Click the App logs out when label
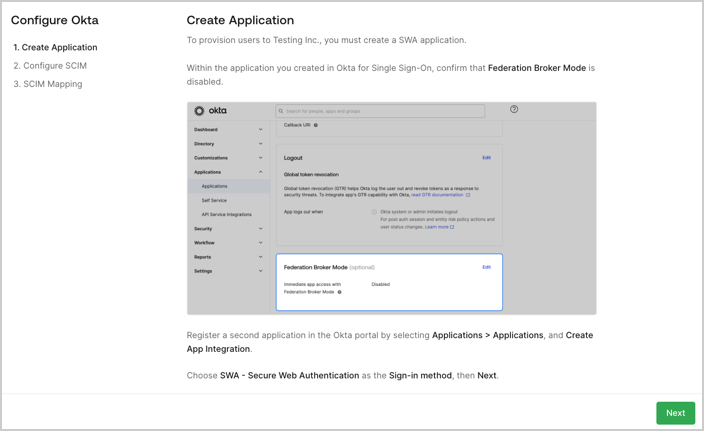The height and width of the screenshot is (431, 704). pos(303,211)
